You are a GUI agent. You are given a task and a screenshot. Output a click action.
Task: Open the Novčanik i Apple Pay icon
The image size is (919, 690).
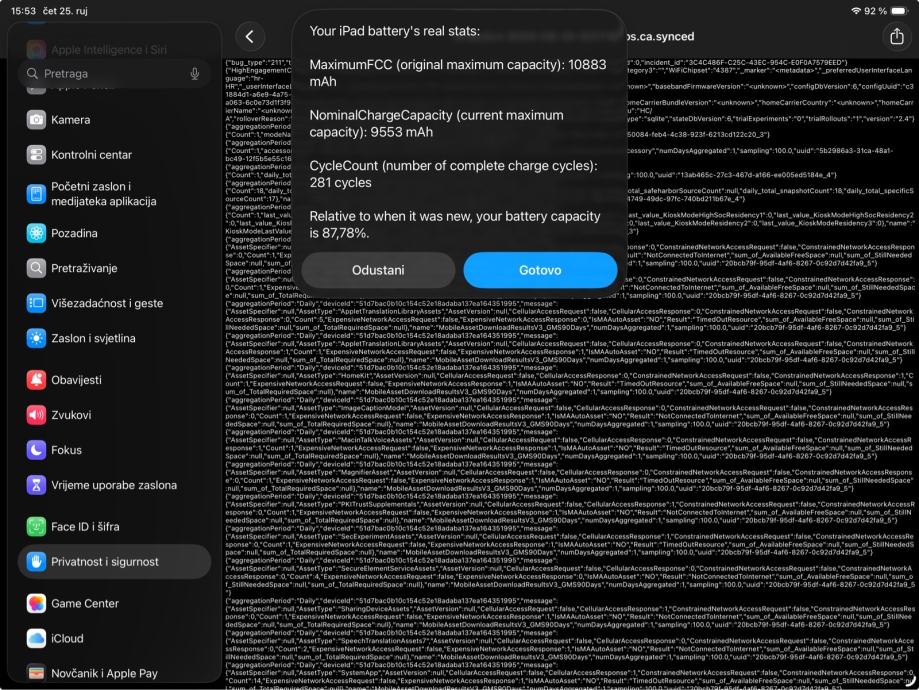(x=36, y=674)
